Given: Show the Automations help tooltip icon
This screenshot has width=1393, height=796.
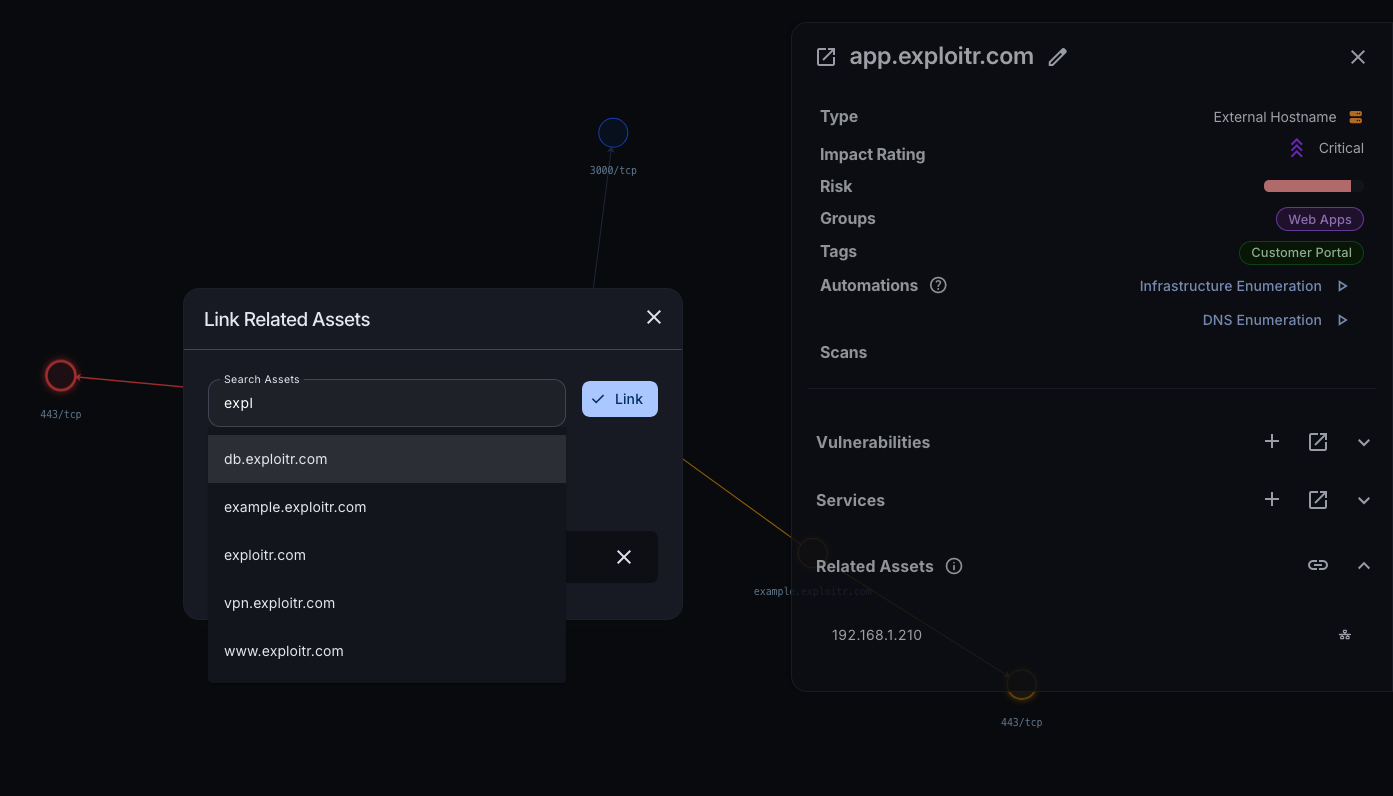Looking at the screenshot, I should [x=938, y=285].
